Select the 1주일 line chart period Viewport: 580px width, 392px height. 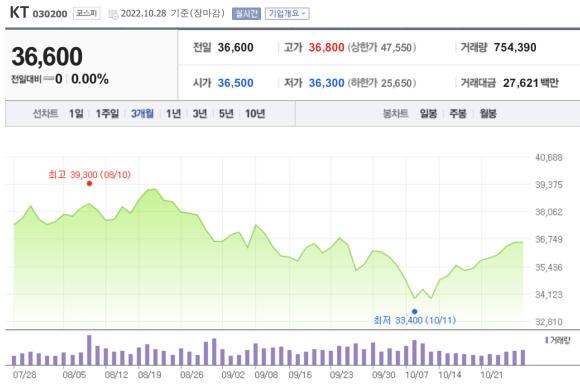click(107, 114)
